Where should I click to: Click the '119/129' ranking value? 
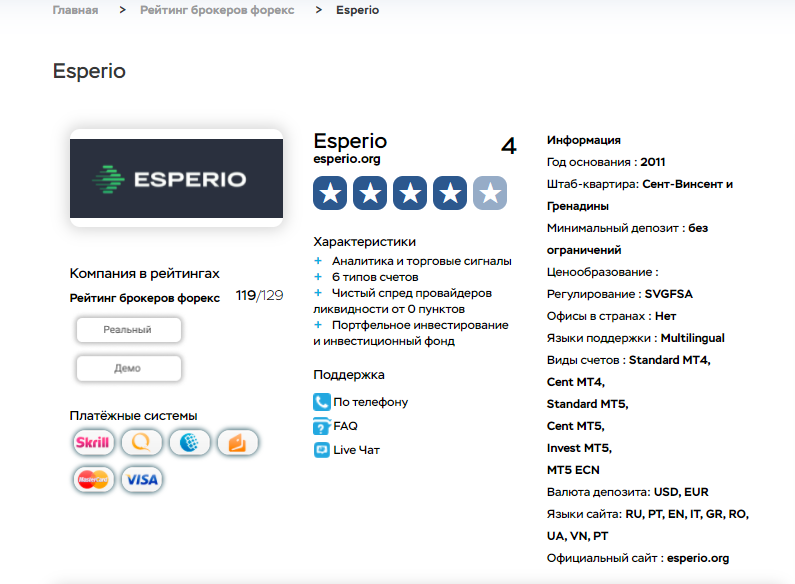pyautogui.click(x=259, y=296)
